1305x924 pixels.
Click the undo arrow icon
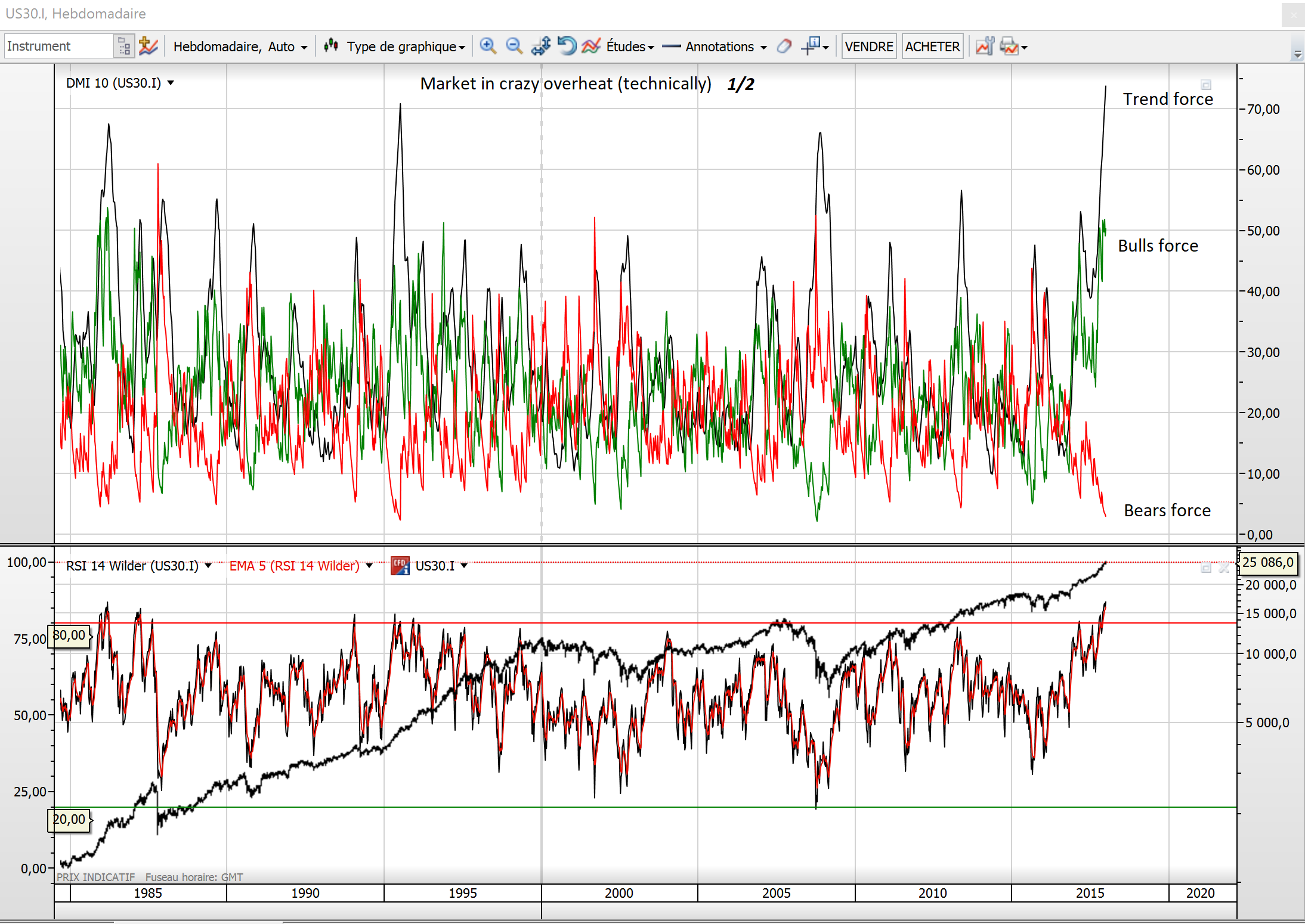point(566,46)
